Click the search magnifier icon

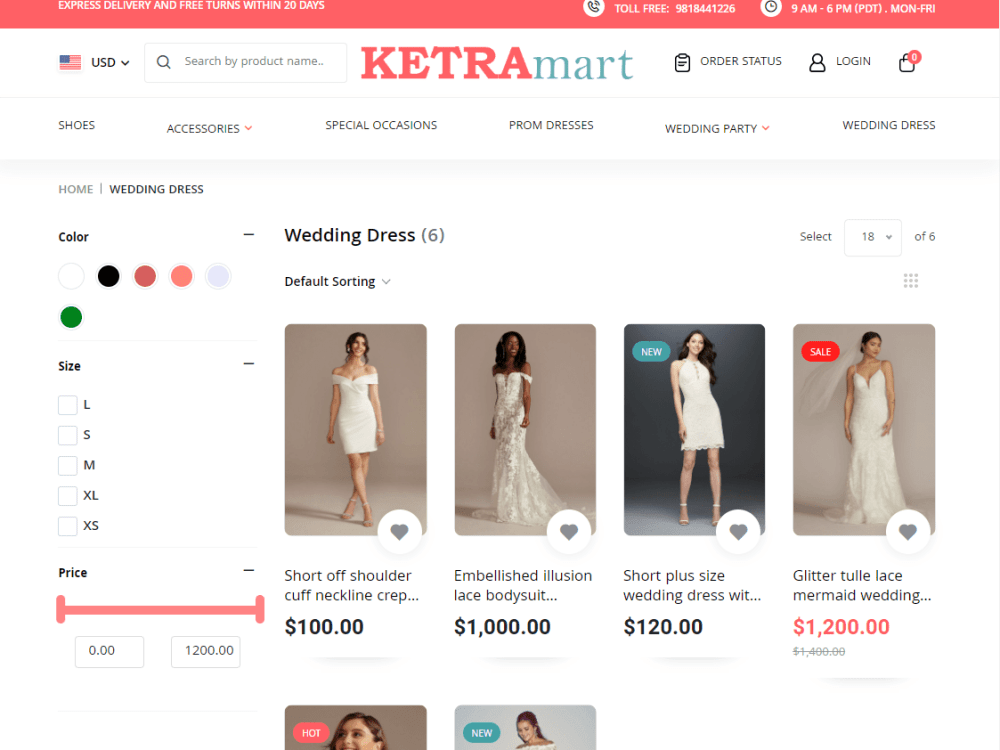pos(163,62)
